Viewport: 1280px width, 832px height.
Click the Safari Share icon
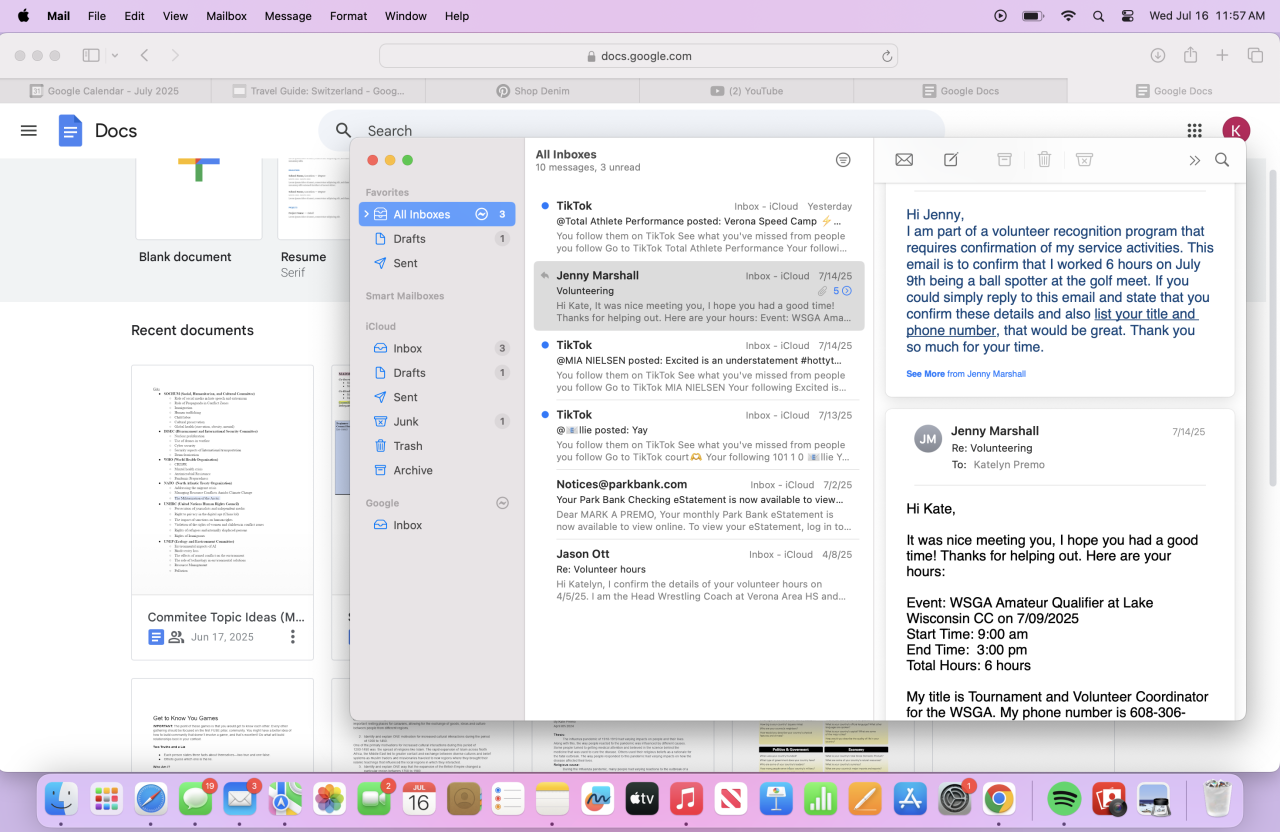tap(1190, 56)
